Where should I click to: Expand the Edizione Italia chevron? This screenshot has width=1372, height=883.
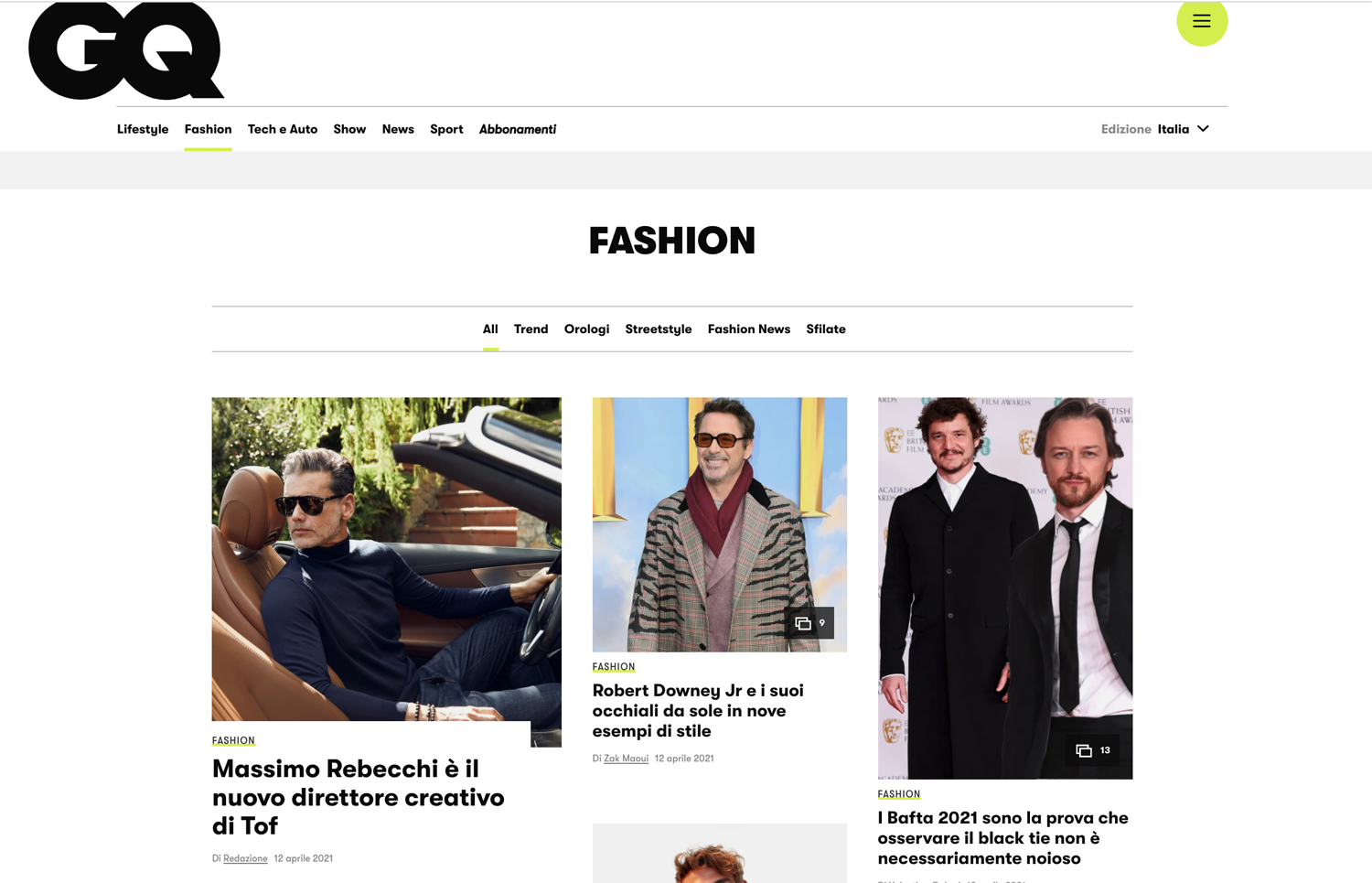click(x=1203, y=129)
